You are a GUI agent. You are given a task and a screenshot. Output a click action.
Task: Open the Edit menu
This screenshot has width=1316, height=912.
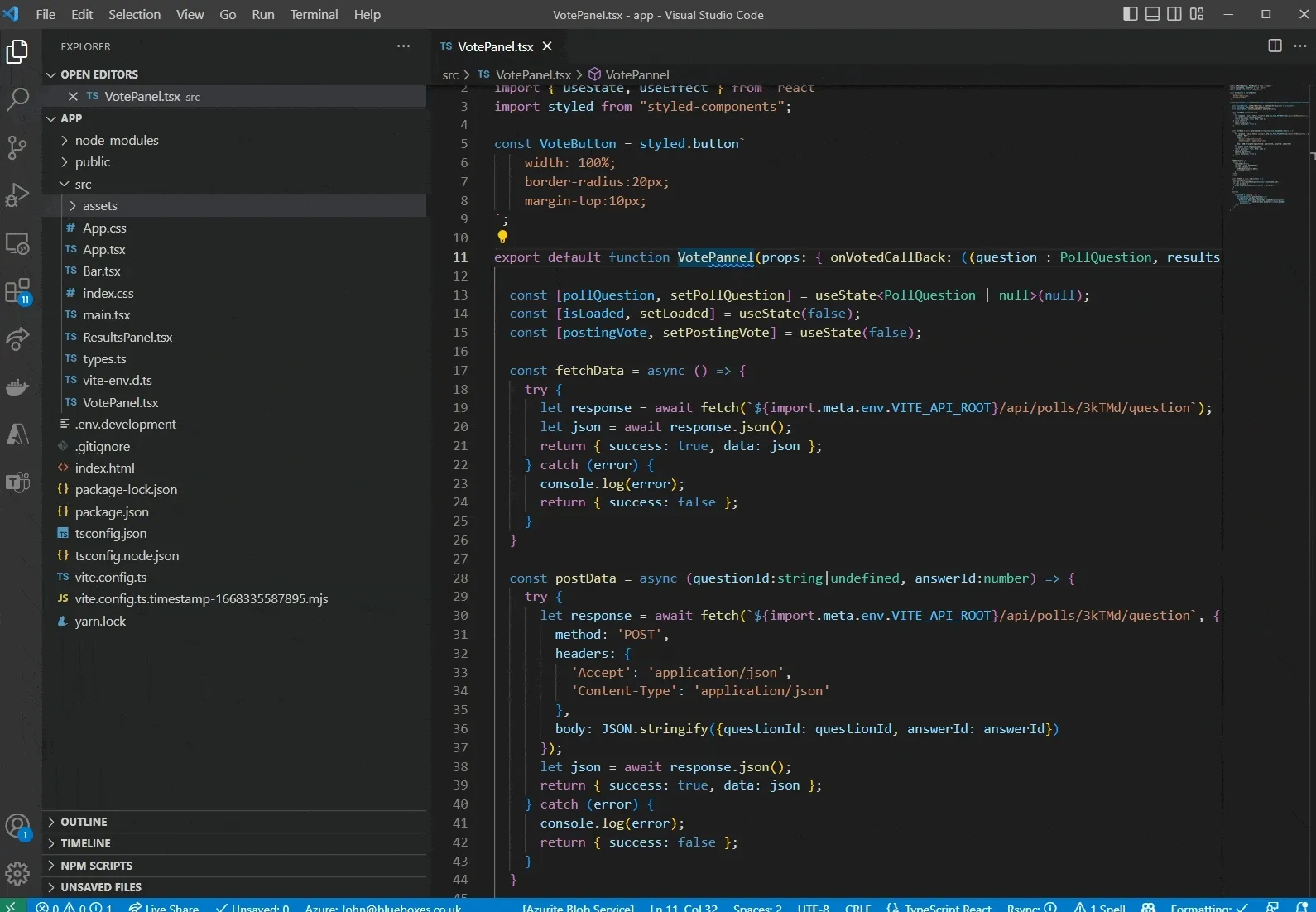pyautogui.click(x=82, y=14)
